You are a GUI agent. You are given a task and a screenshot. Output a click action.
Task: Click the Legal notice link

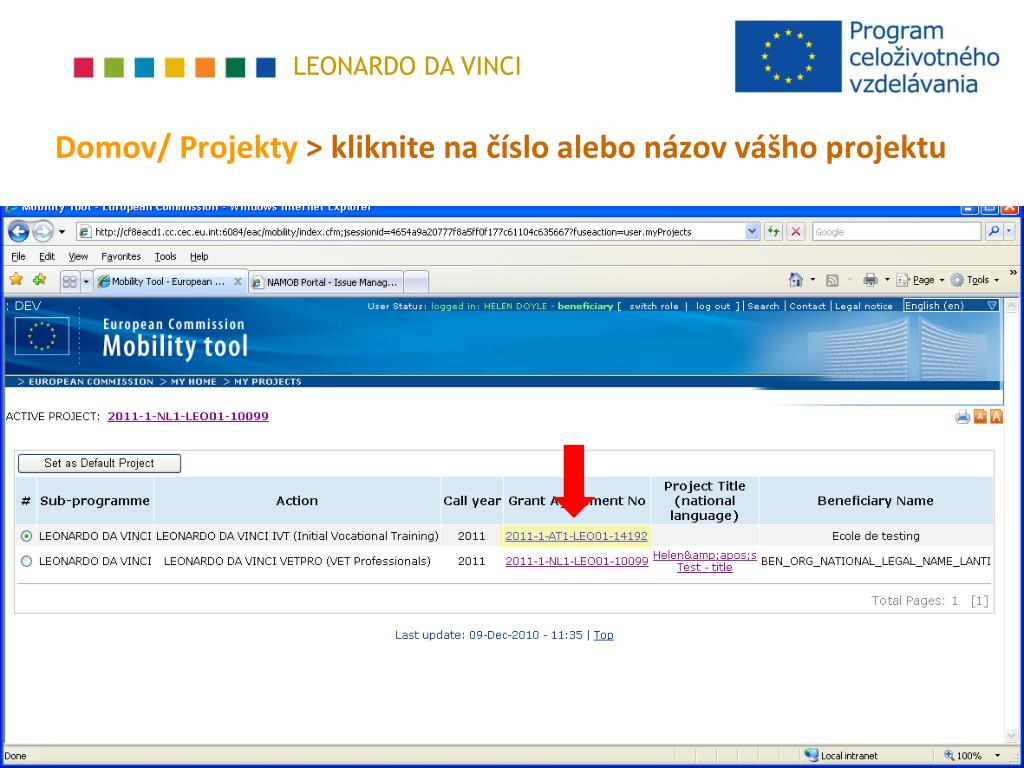(x=864, y=306)
